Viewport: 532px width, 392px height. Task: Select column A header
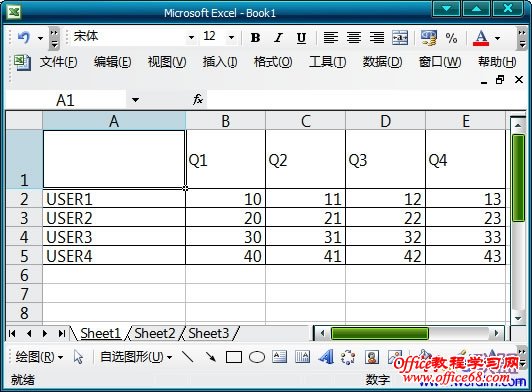pyautogui.click(x=114, y=121)
